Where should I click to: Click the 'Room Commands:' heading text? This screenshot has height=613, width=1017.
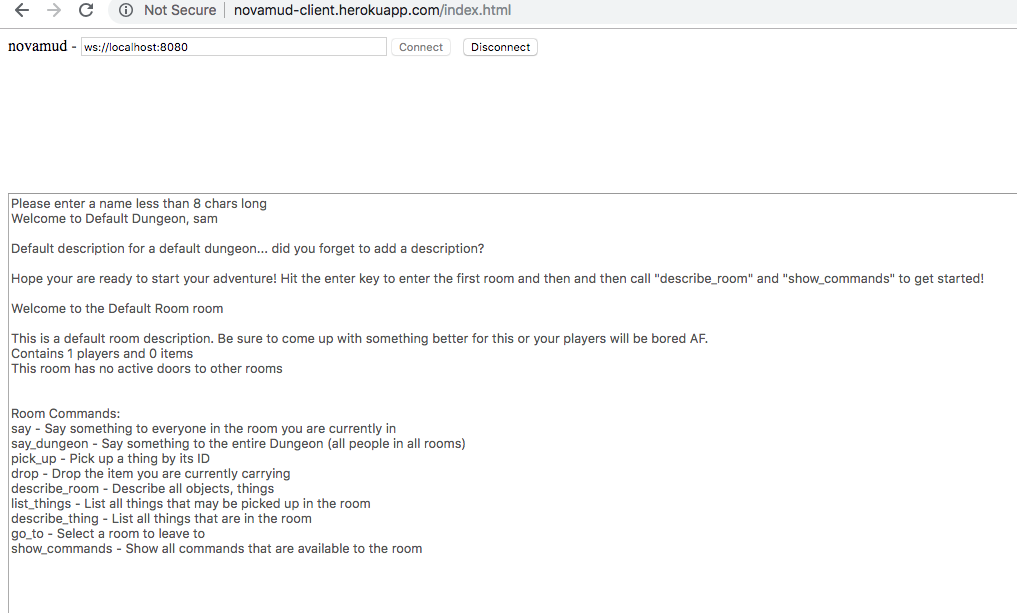[x=66, y=413]
